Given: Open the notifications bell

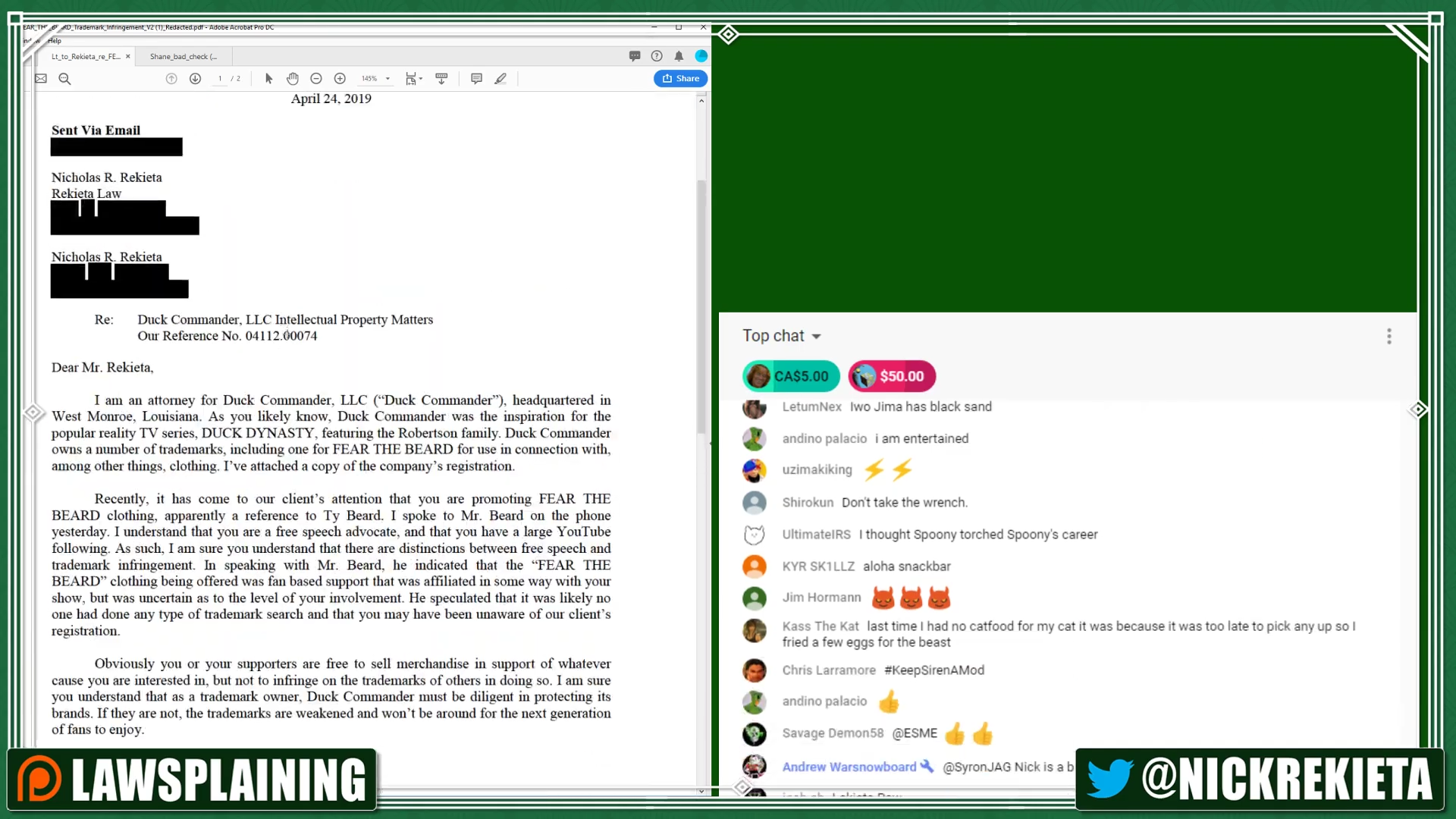Looking at the screenshot, I should pyautogui.click(x=679, y=56).
